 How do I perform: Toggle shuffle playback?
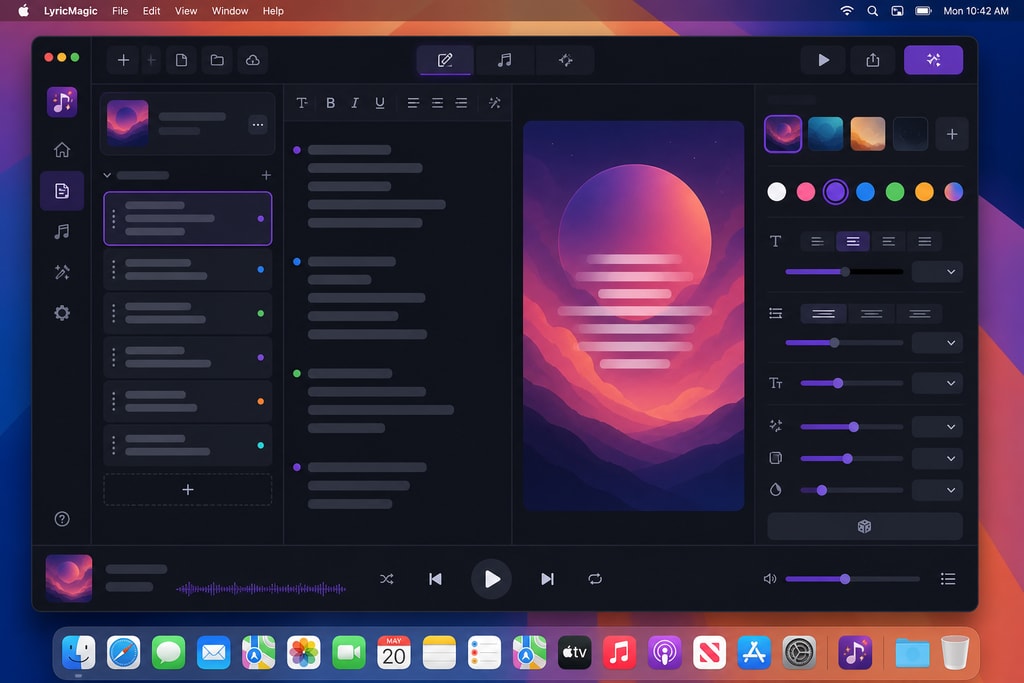tap(387, 579)
